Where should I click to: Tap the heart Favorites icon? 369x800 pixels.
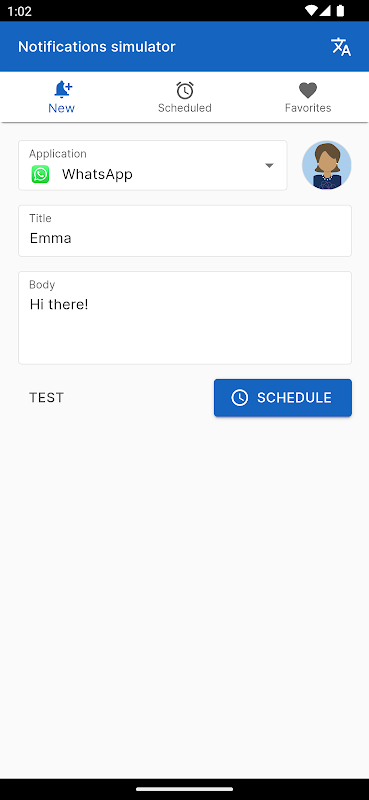[x=308, y=90]
